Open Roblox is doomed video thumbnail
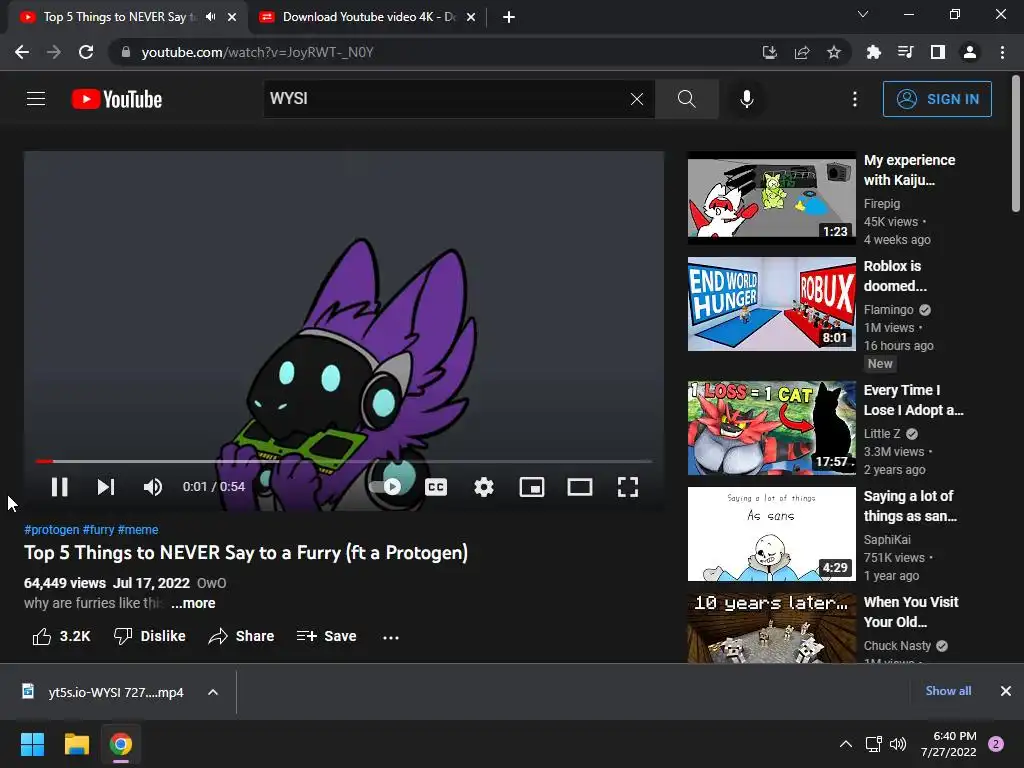Screen dimensions: 1024x768 click(771, 304)
